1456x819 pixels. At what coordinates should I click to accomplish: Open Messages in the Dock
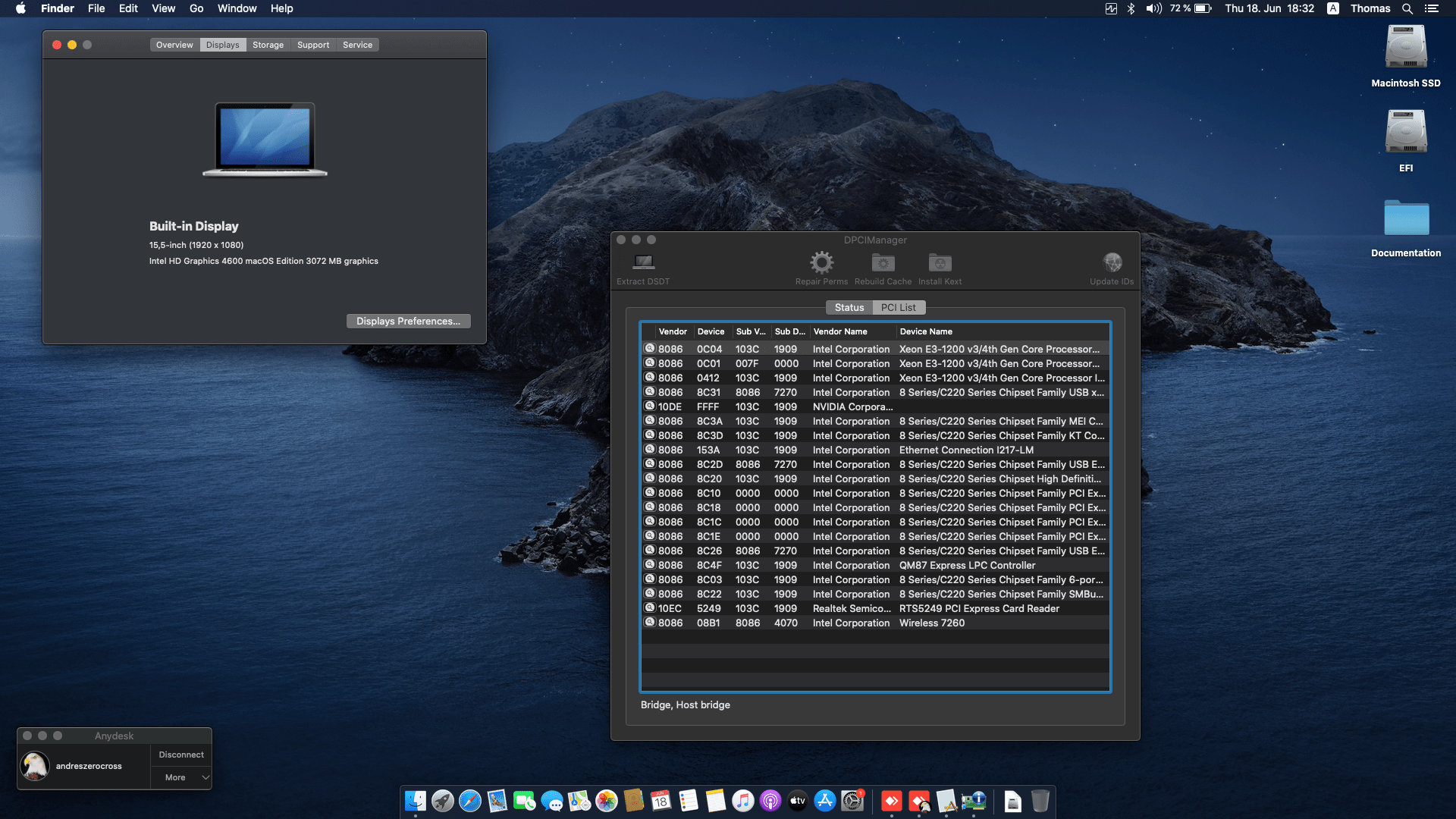[552, 801]
